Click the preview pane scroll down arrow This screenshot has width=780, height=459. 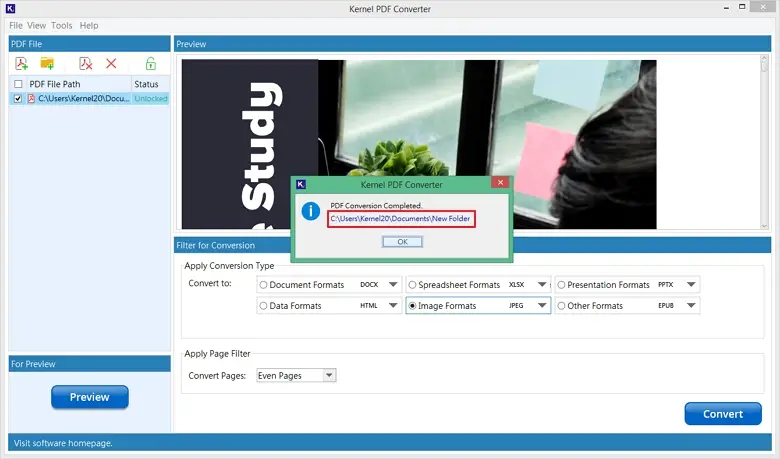coord(764,226)
